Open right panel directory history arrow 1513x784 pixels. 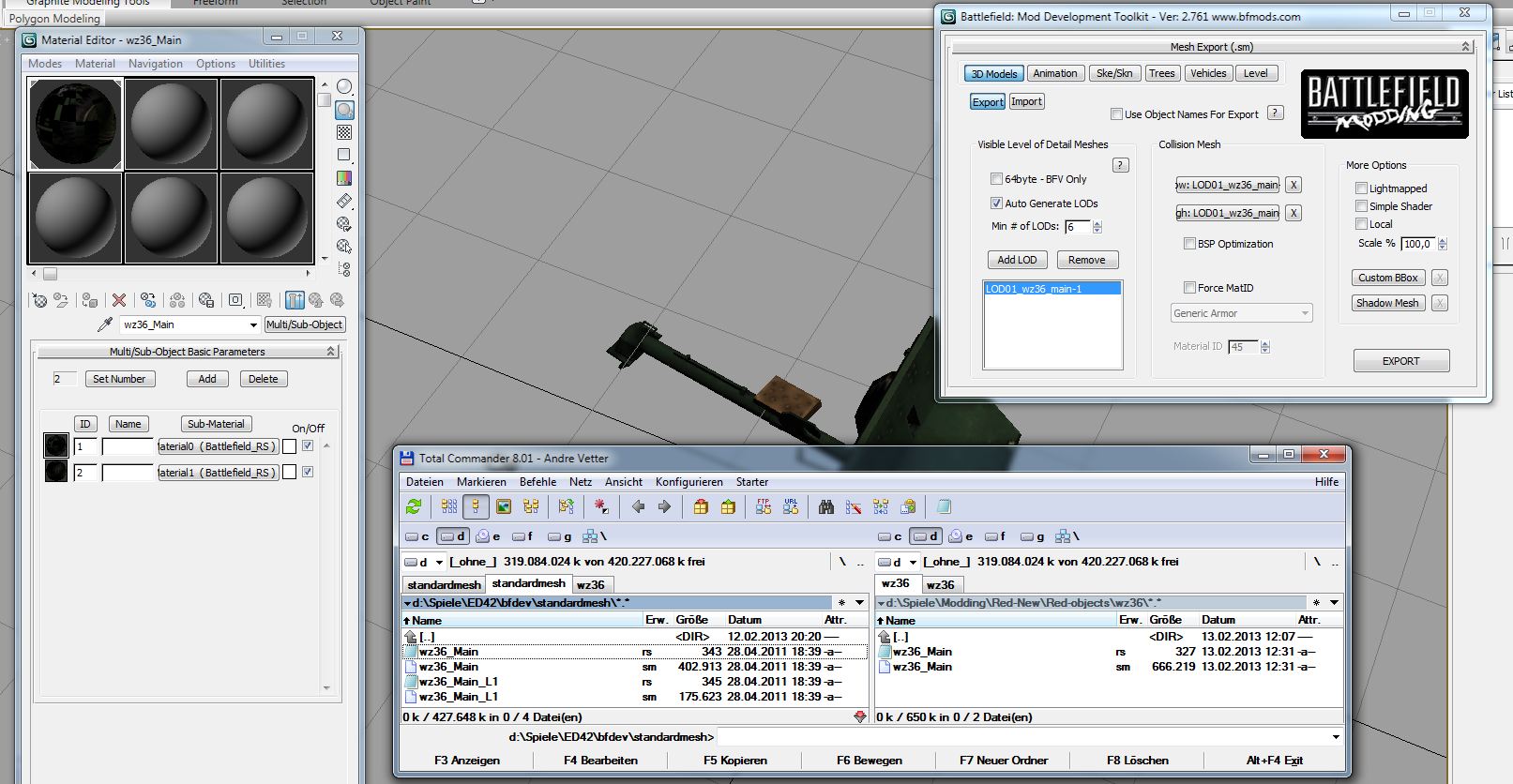(1334, 603)
